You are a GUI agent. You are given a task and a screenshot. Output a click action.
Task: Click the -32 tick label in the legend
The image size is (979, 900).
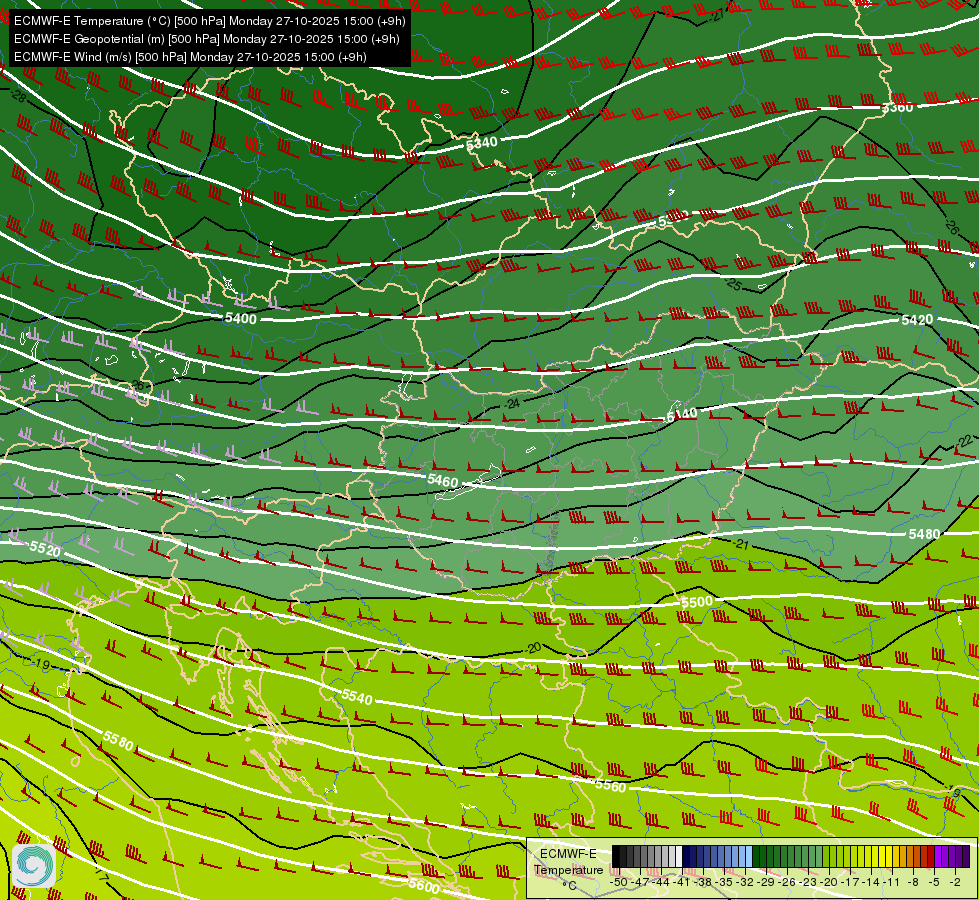[745, 882]
